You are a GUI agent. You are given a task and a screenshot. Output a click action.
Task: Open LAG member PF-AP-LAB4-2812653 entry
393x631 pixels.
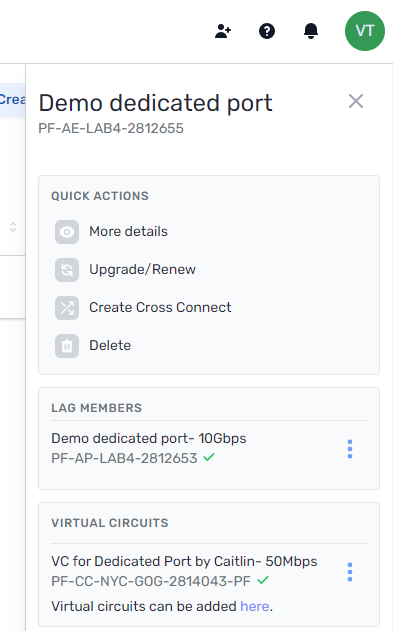[x=149, y=448]
